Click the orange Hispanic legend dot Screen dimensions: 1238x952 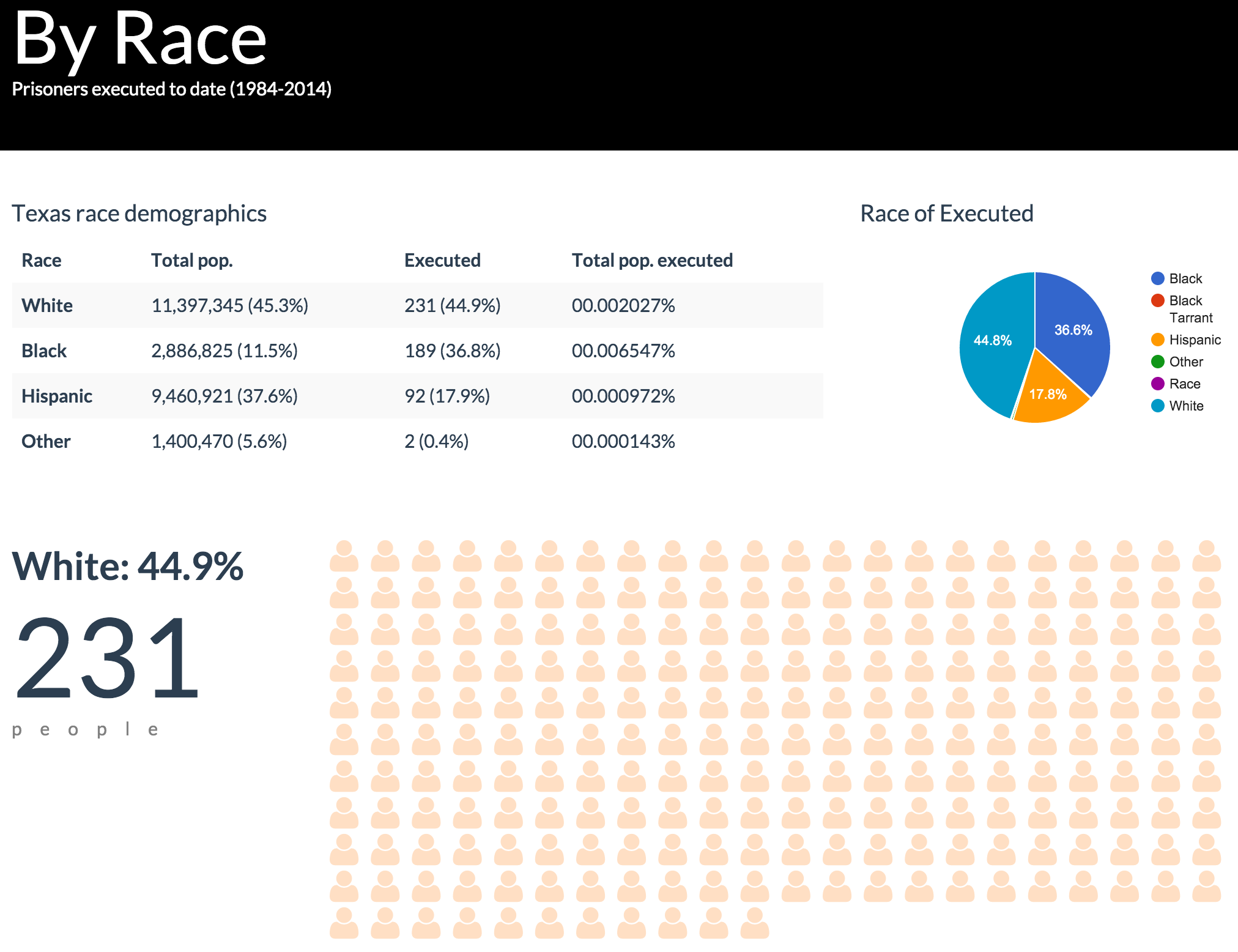pyautogui.click(x=1157, y=340)
